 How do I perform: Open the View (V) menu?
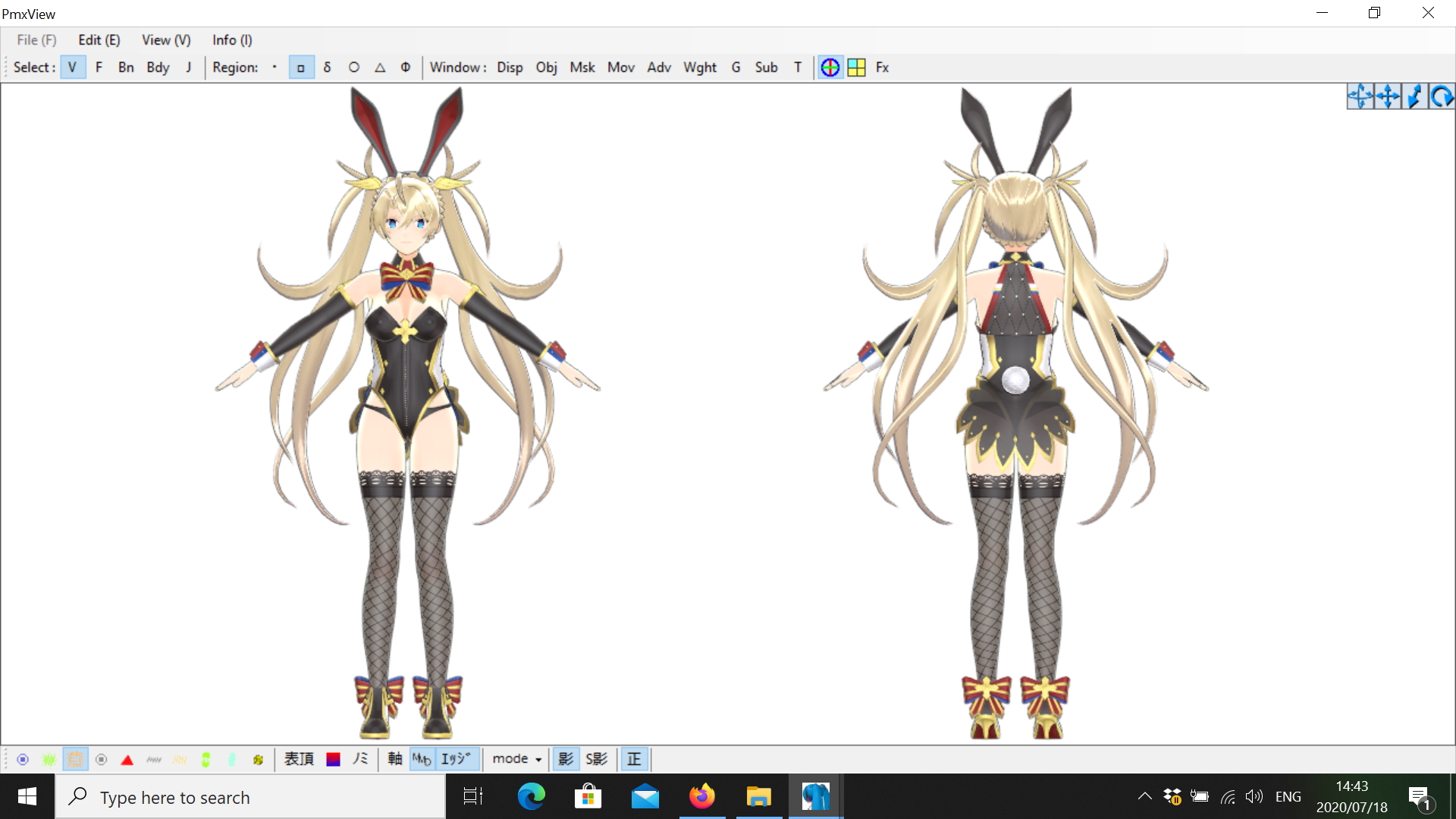point(166,40)
